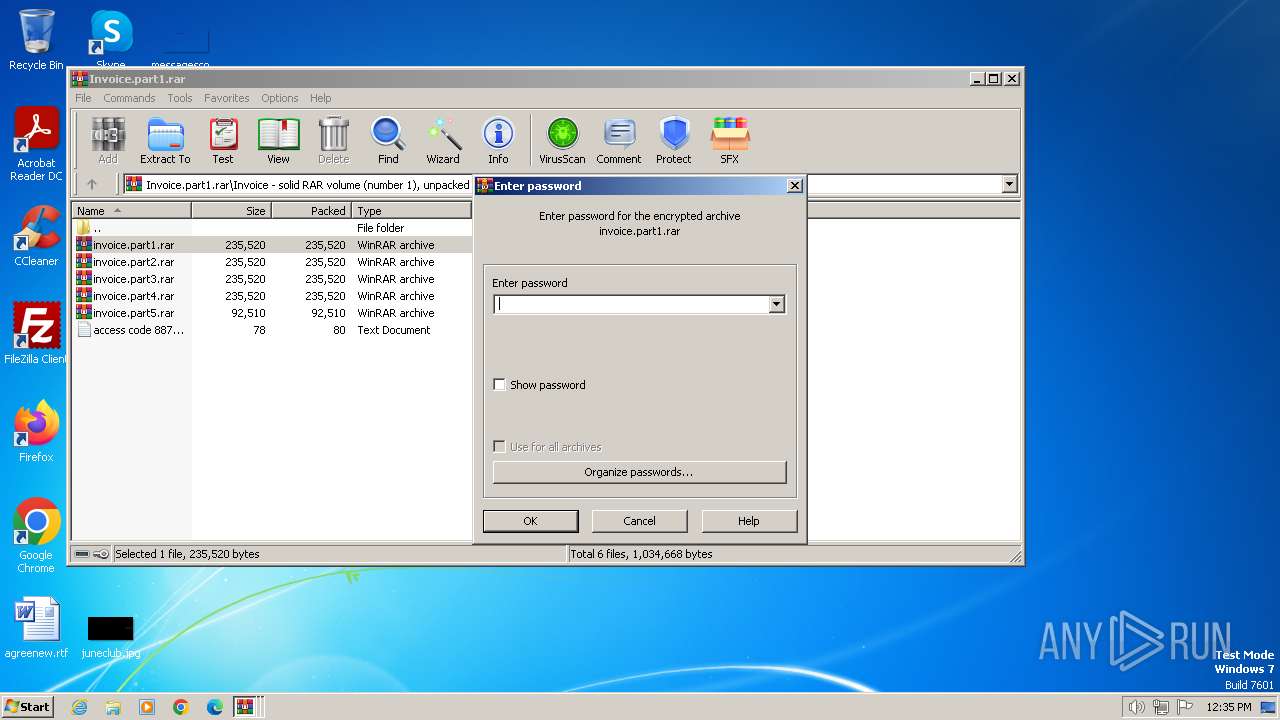Open Recycle Bin on the desktop
Screen dimensions: 1280x720
click(x=36, y=40)
